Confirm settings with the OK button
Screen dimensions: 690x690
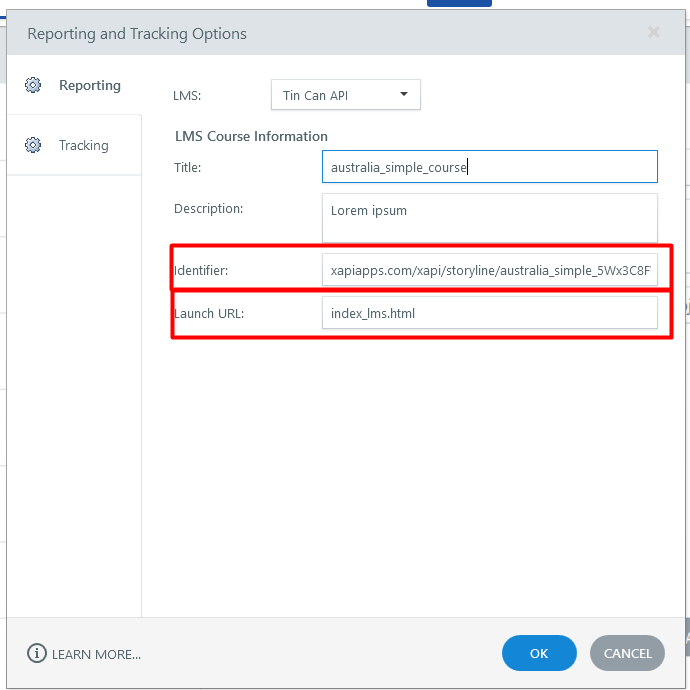click(539, 653)
